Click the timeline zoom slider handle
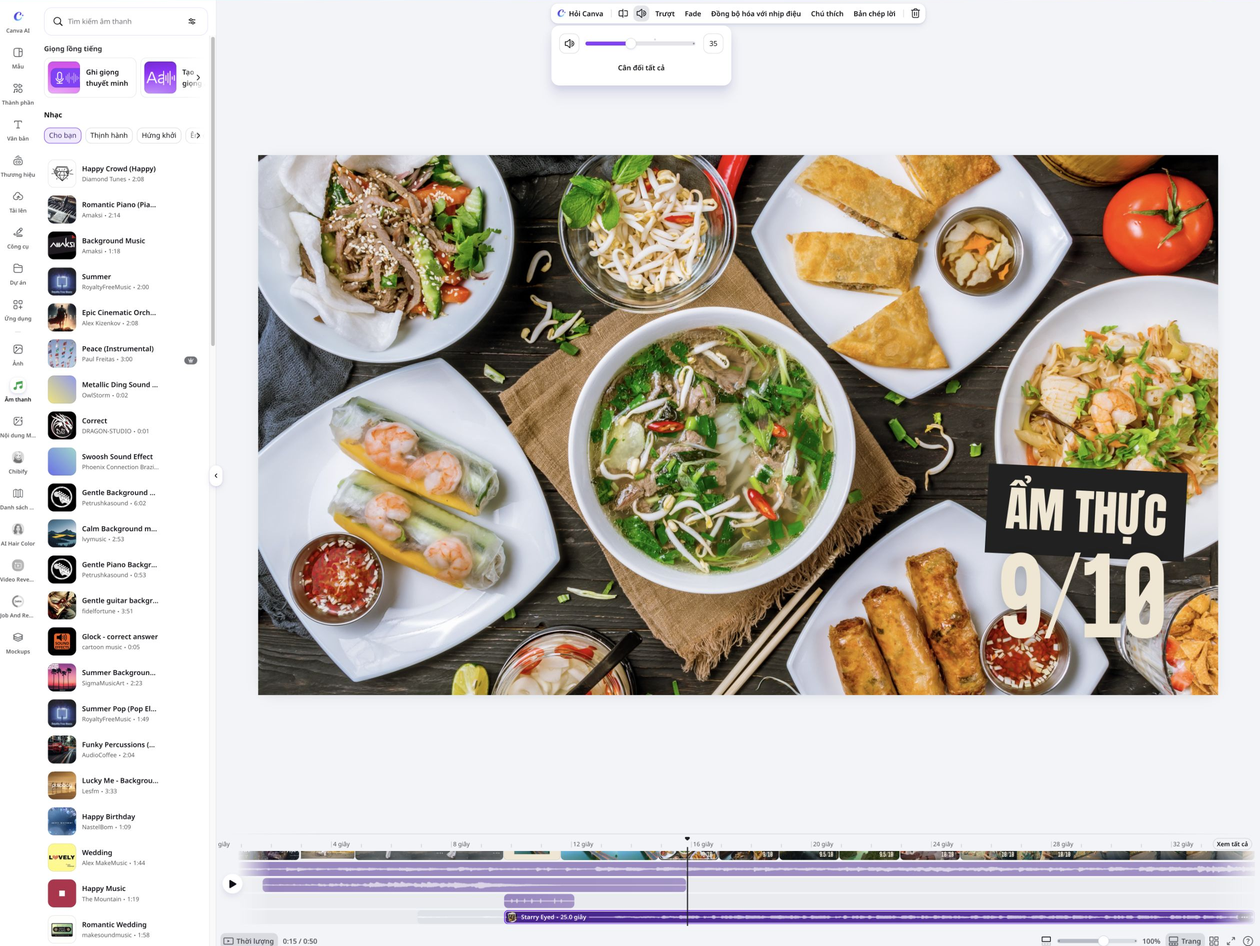The image size is (1260, 946). (x=1103, y=941)
